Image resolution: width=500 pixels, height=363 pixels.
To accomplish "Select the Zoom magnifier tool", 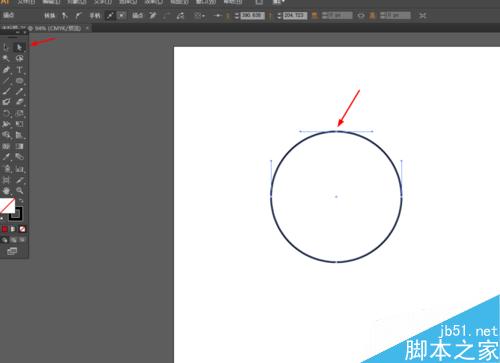I will 19,191.
